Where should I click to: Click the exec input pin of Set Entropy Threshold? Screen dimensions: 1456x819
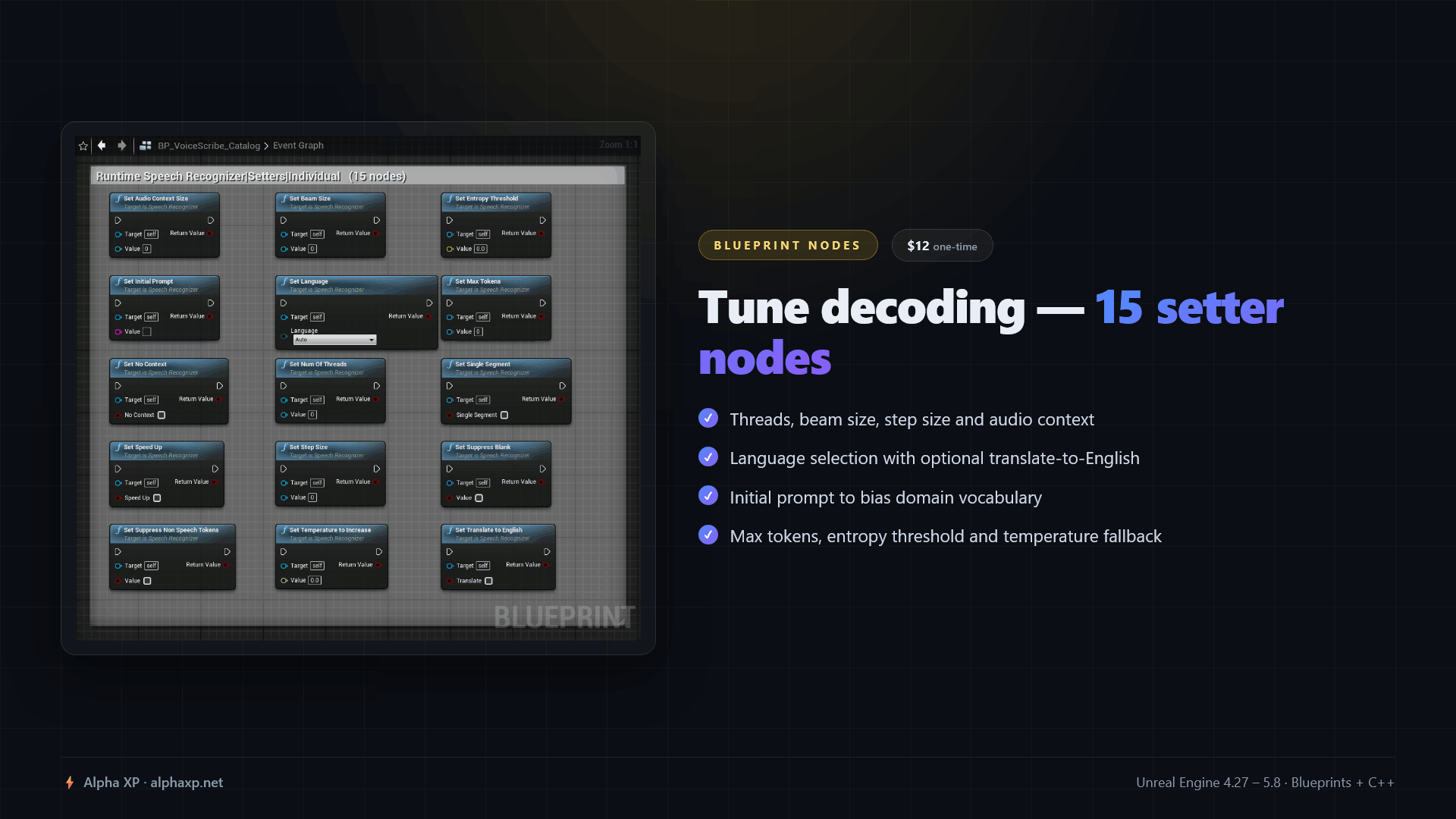pyautogui.click(x=450, y=221)
